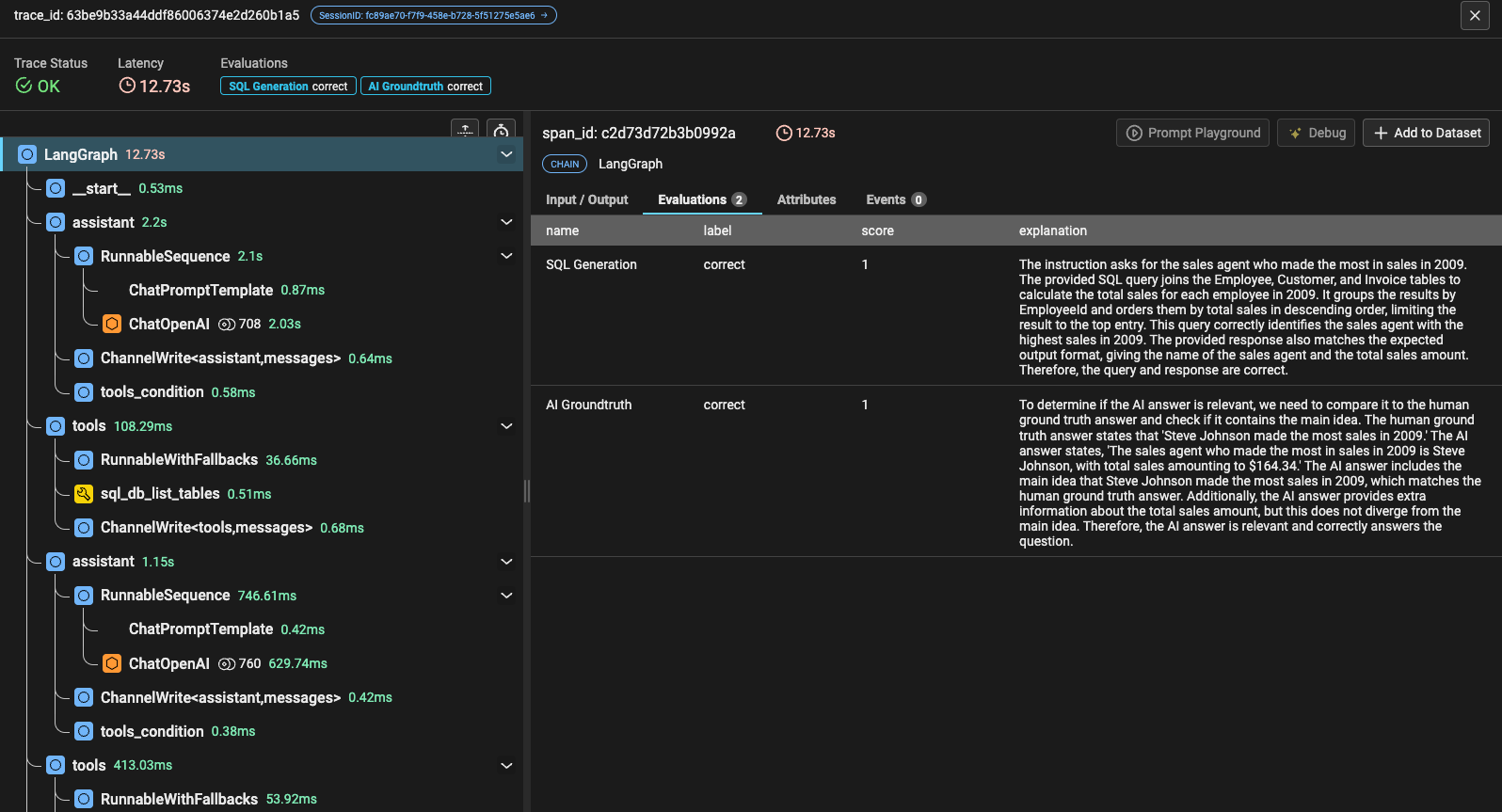
Task: Open Prompt Playground
Action: click(x=1192, y=133)
